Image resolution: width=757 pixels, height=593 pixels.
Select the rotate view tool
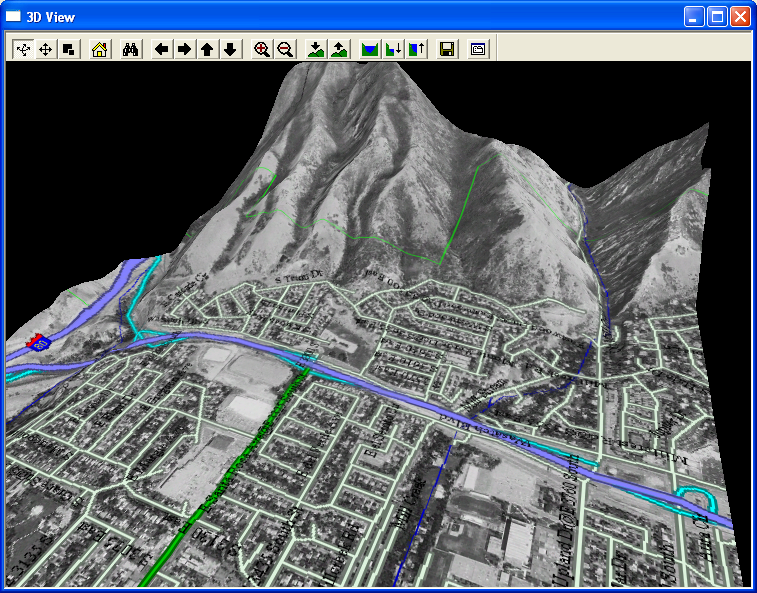[22, 49]
